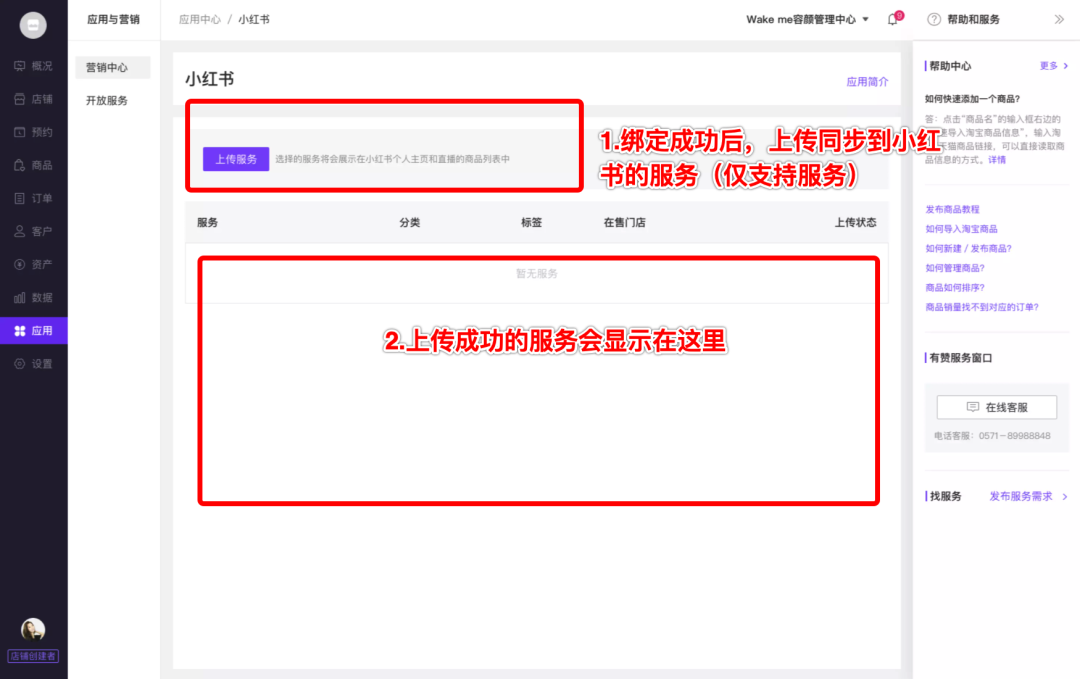
Task: Open the notification bell
Action: (893, 19)
